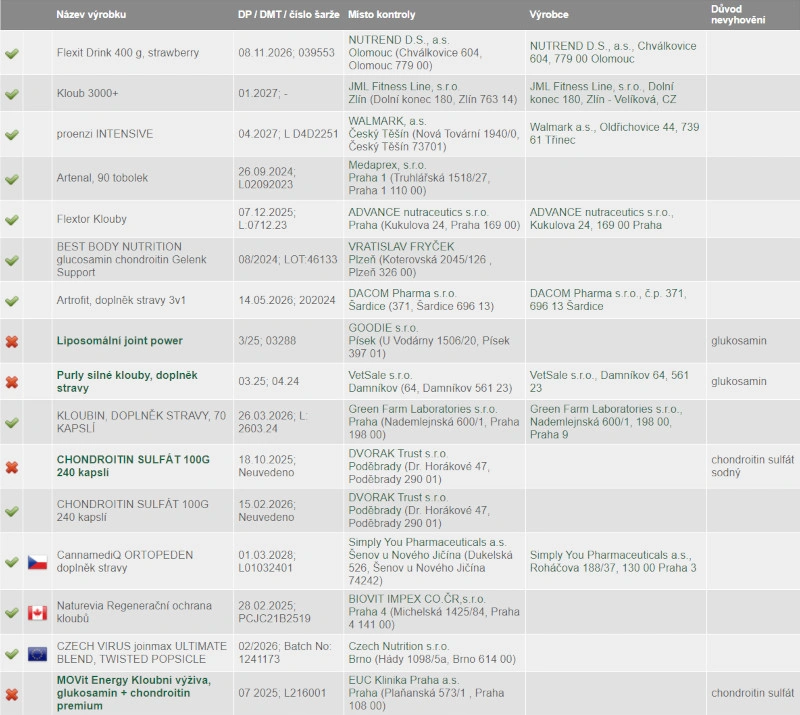
Task: Click the VRATISLAV FRYČEK Plzeň inspection location
Action: point(420,259)
